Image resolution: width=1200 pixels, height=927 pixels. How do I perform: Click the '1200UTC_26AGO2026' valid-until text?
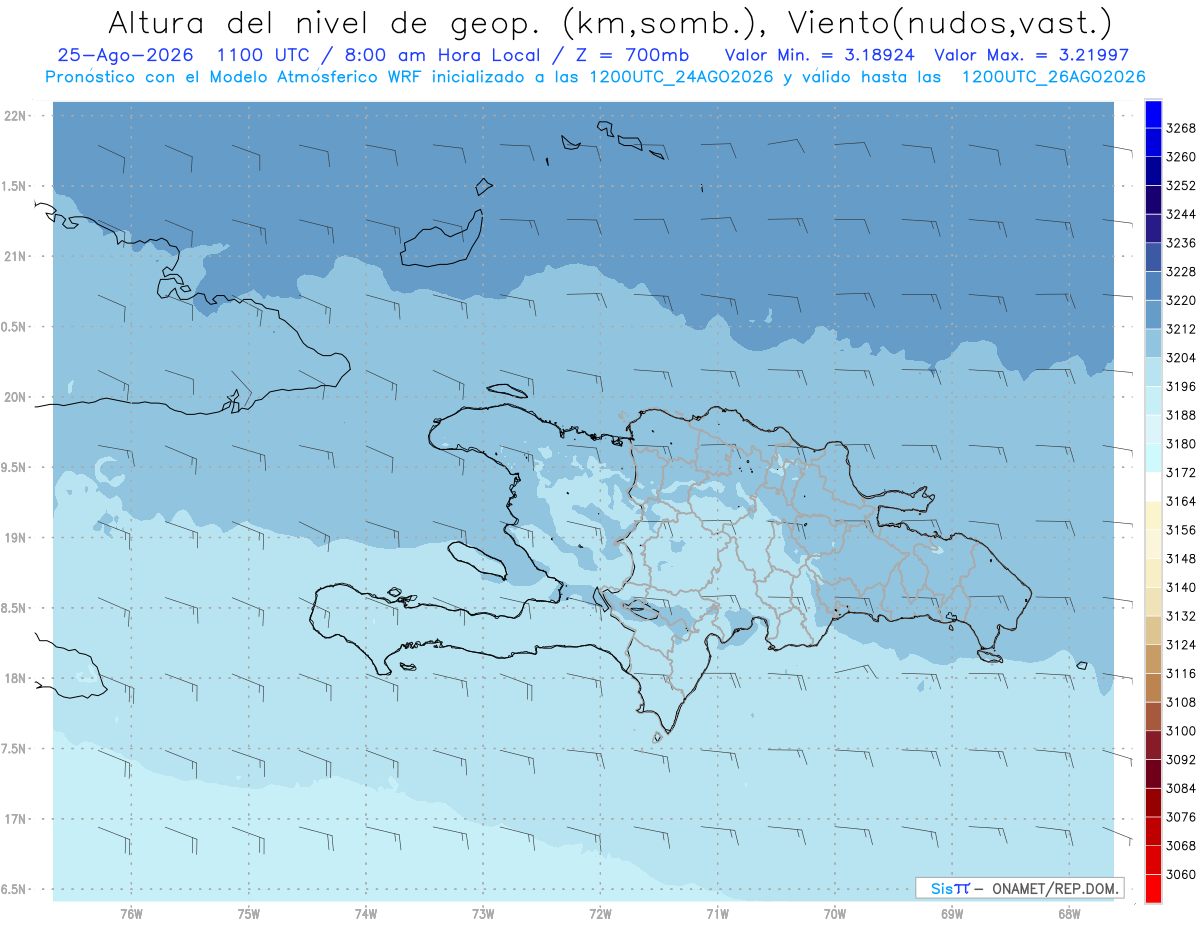pos(1054,76)
